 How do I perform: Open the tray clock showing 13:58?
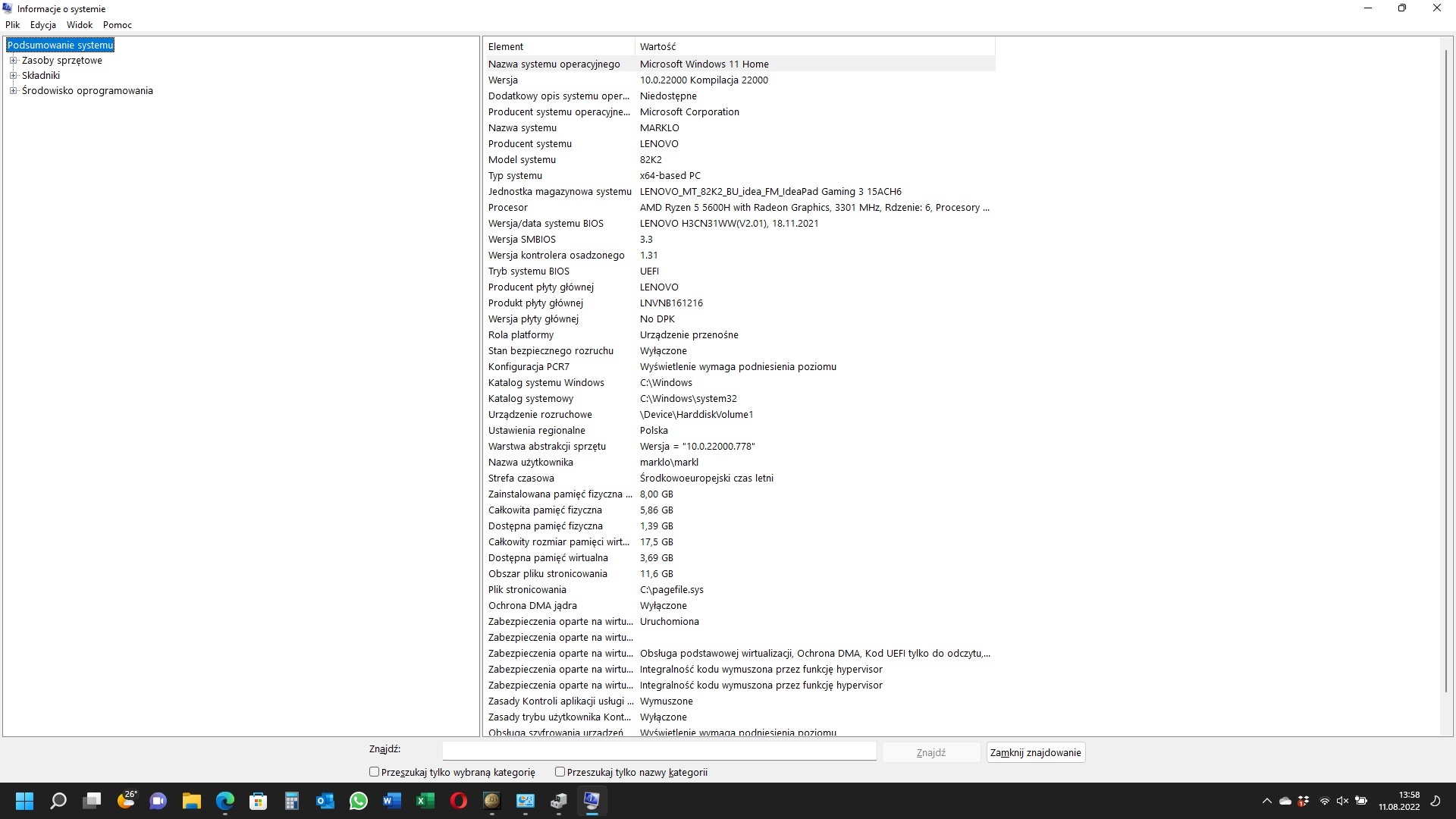click(x=1399, y=801)
